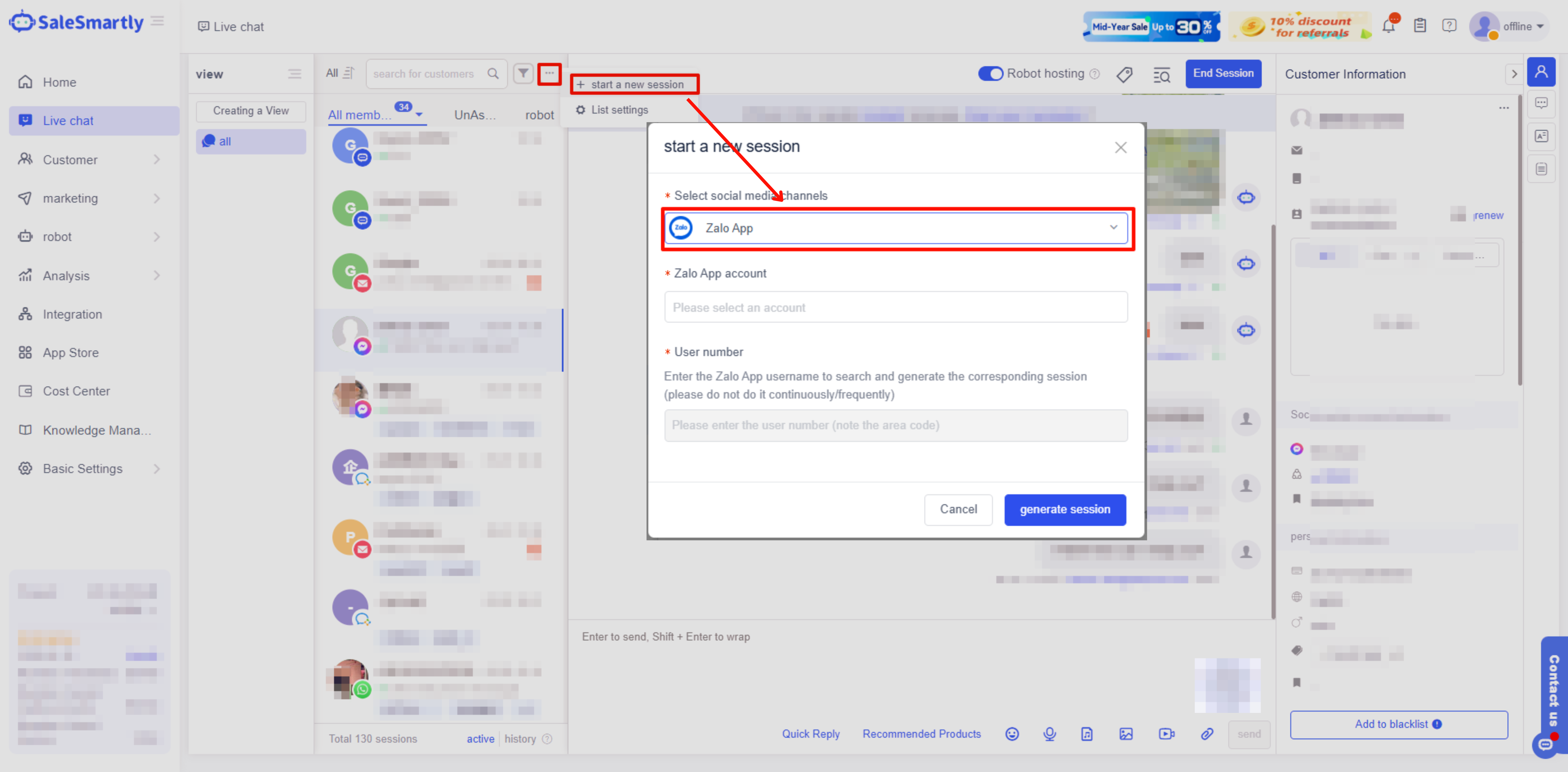This screenshot has height=772, width=1568.
Task: Click the filter funnel icon
Action: pos(523,74)
